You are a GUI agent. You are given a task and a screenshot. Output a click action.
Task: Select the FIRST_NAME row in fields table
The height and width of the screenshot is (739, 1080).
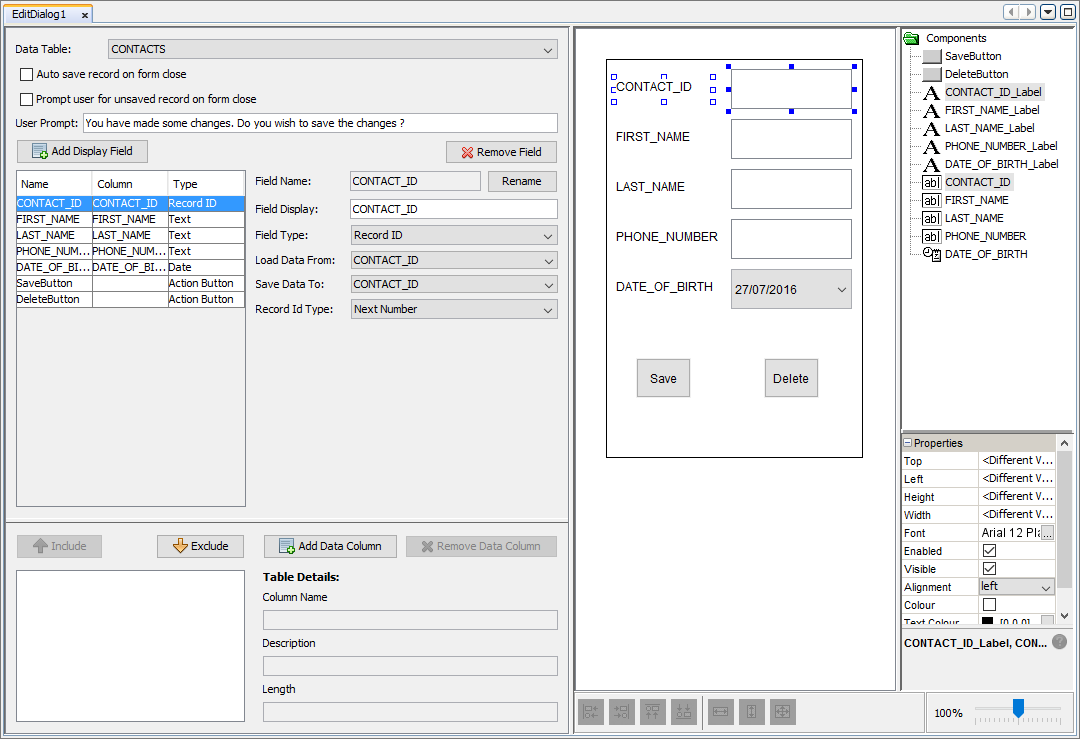[130, 219]
